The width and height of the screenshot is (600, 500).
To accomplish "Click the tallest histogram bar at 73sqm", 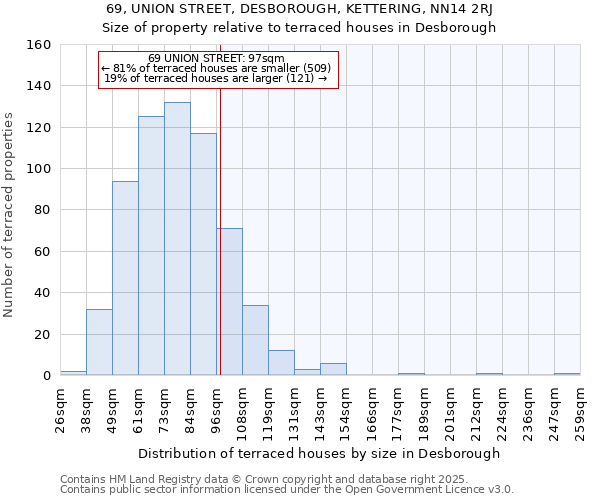I will [x=177, y=240].
